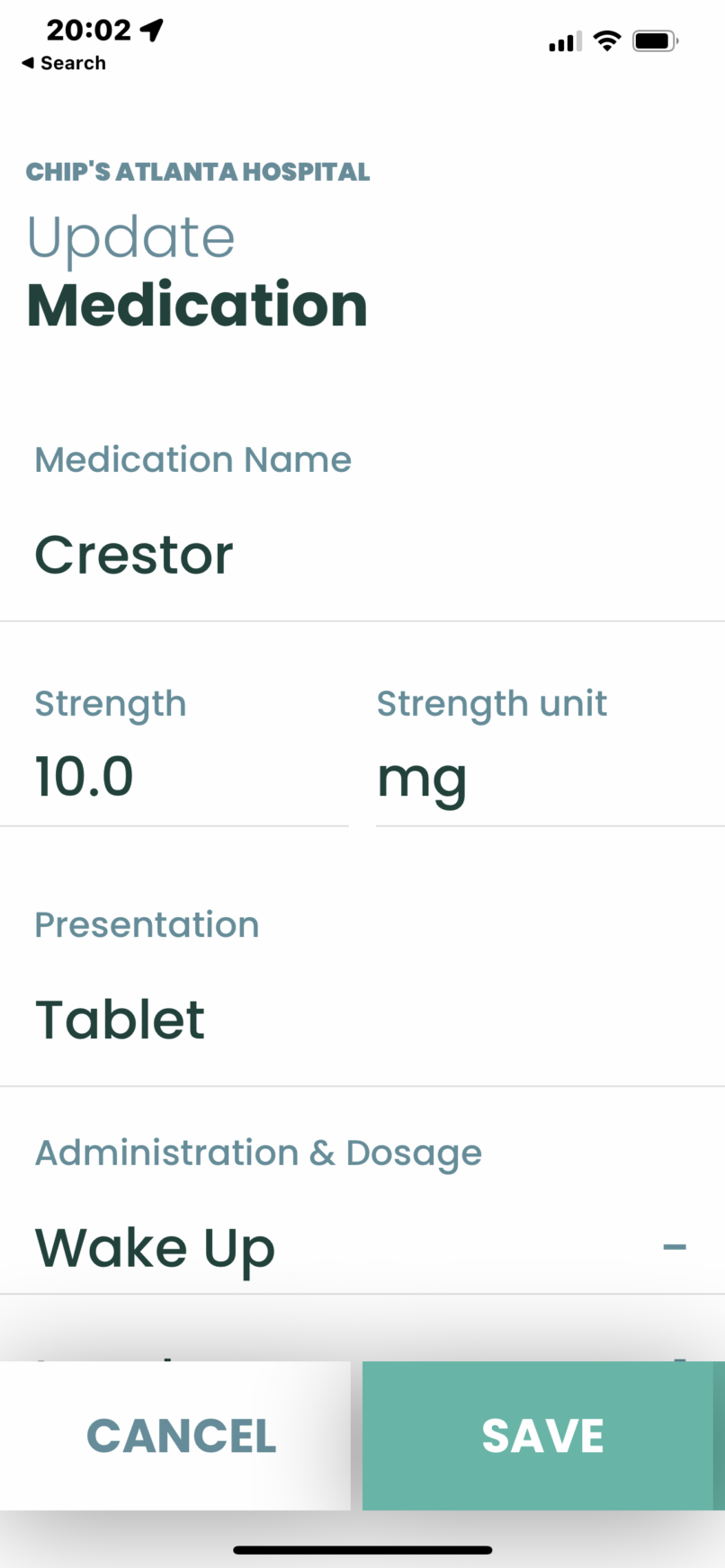Tap the cellular signal bars icon
The image size is (725, 1568).
[x=564, y=41]
